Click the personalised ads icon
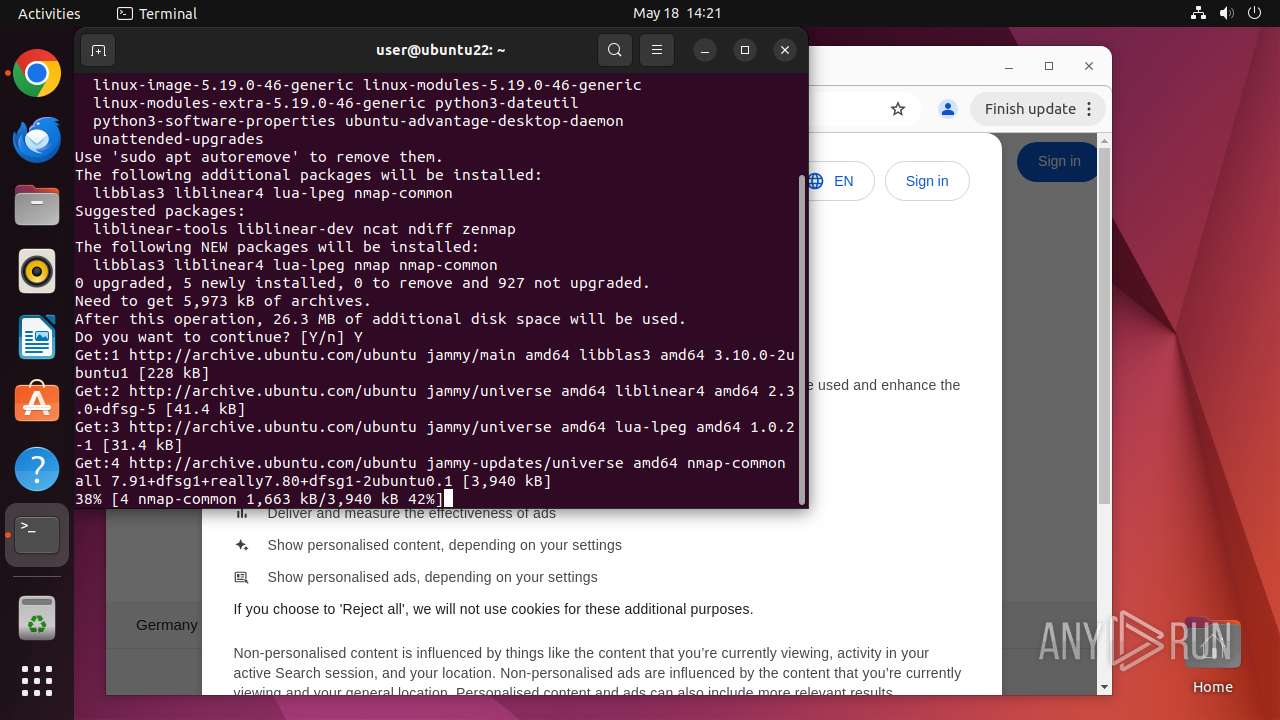The image size is (1280, 720). (241, 577)
